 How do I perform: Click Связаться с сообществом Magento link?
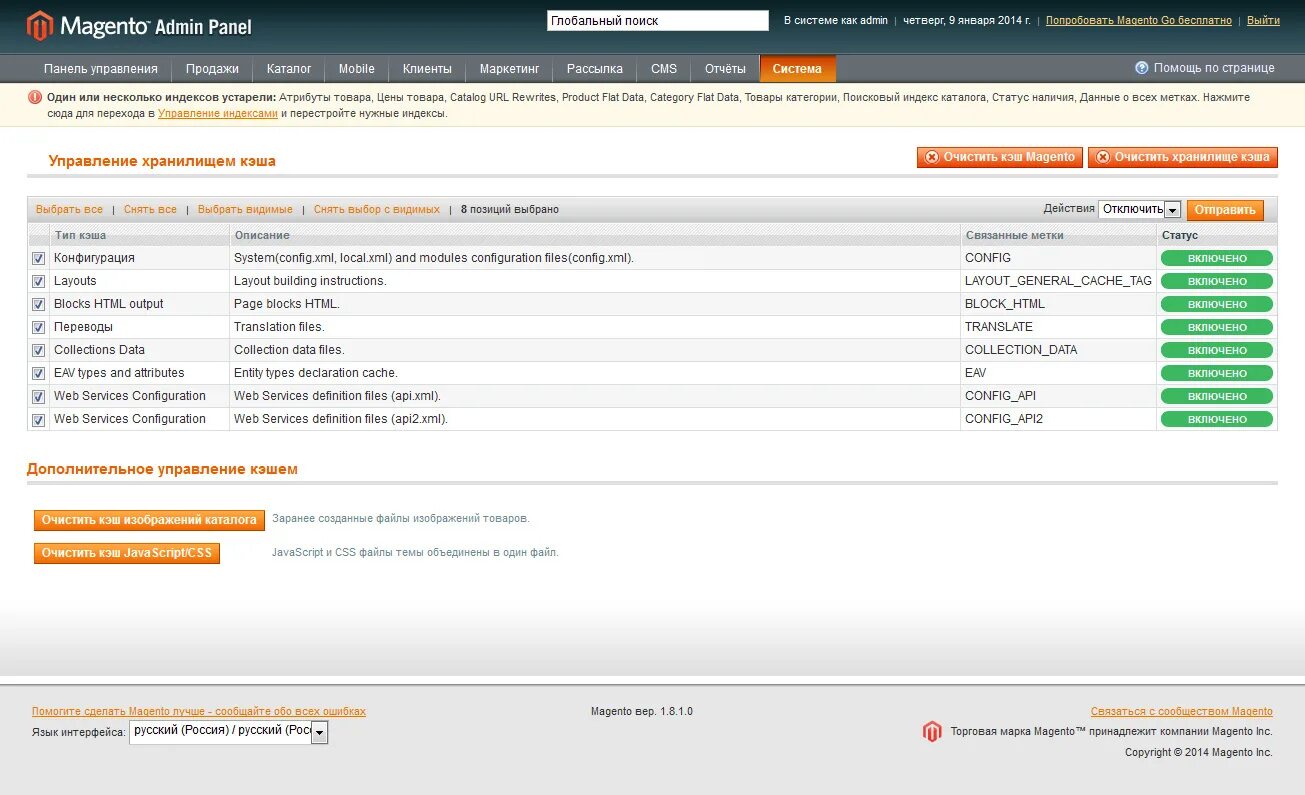tap(1182, 712)
